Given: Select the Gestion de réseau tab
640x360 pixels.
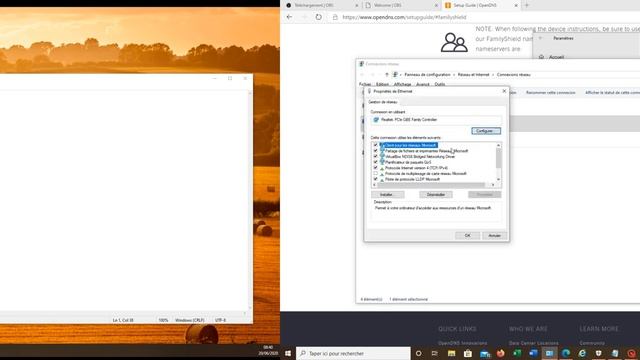Looking at the screenshot, I should click(x=382, y=102).
